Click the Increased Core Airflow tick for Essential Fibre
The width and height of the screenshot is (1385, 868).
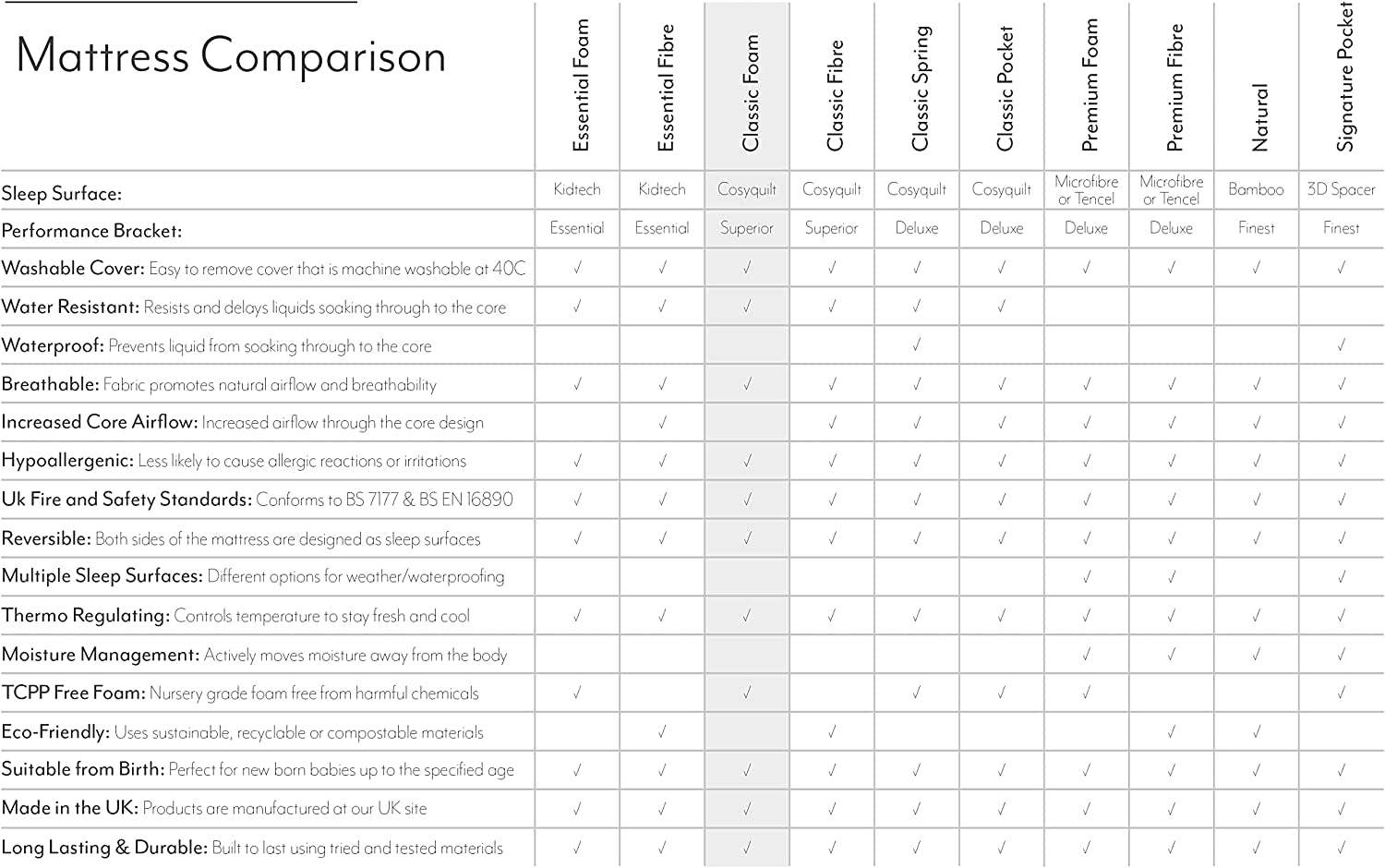pyautogui.click(x=662, y=423)
